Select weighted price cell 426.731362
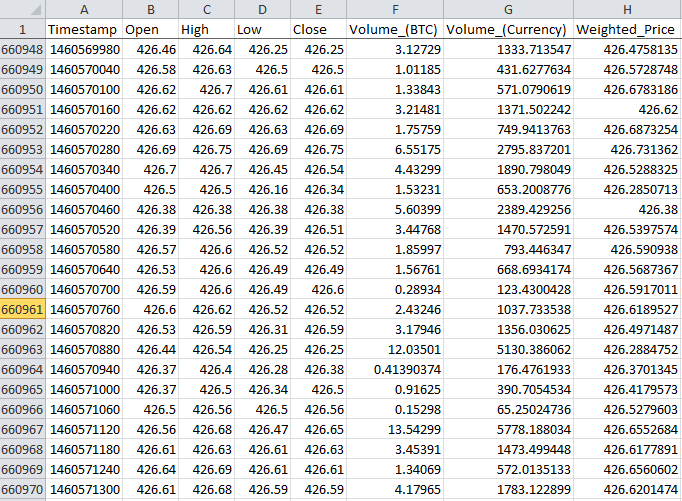 (x=628, y=150)
